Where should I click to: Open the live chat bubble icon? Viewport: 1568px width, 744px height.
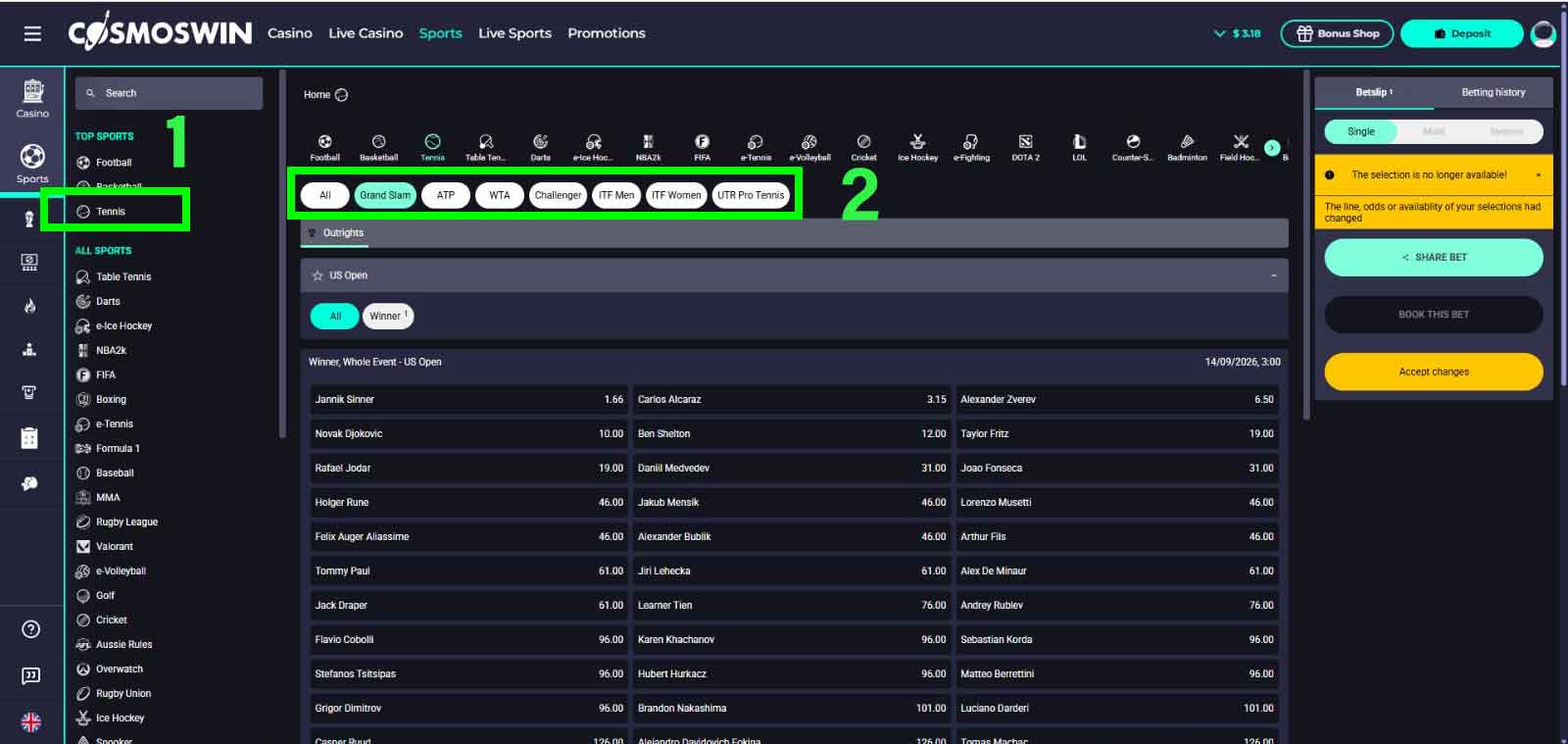coord(31,675)
